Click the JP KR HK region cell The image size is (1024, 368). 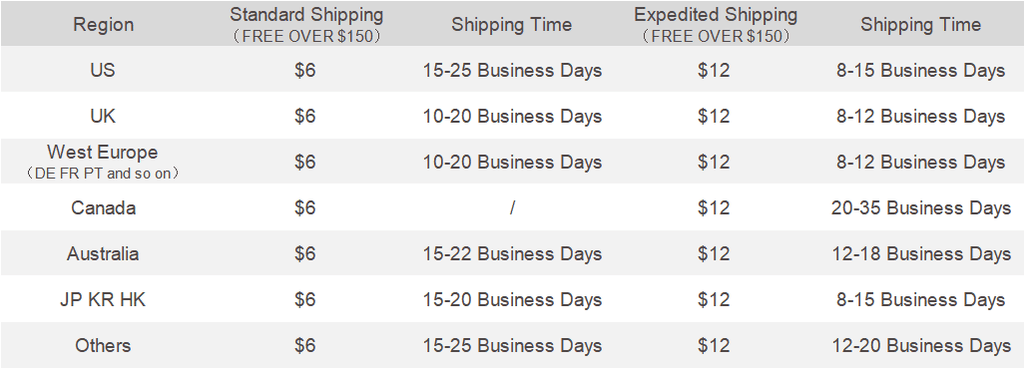pyautogui.click(x=103, y=299)
